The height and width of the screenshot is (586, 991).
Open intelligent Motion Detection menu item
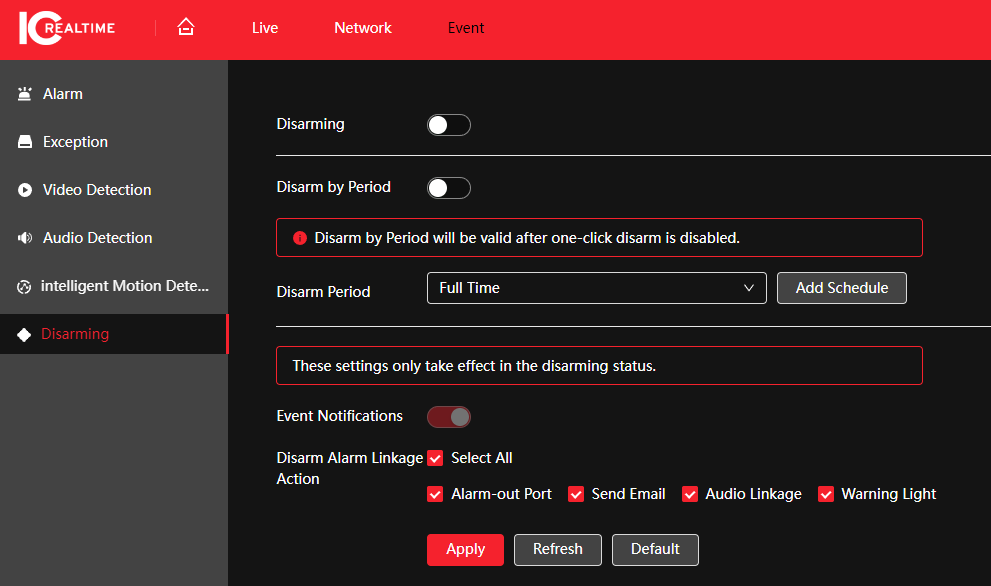coord(114,286)
